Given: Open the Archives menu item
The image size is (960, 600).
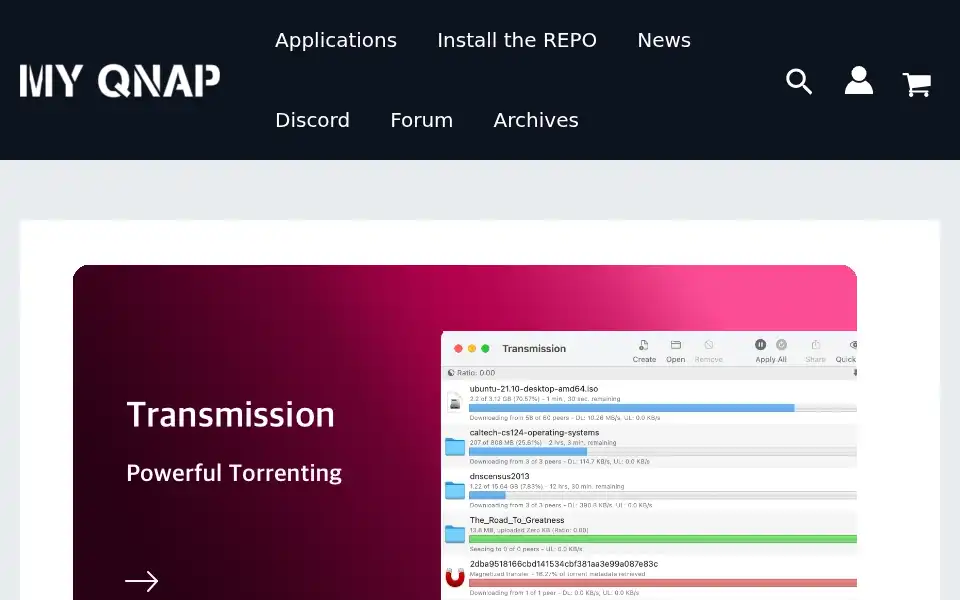Looking at the screenshot, I should [x=536, y=120].
